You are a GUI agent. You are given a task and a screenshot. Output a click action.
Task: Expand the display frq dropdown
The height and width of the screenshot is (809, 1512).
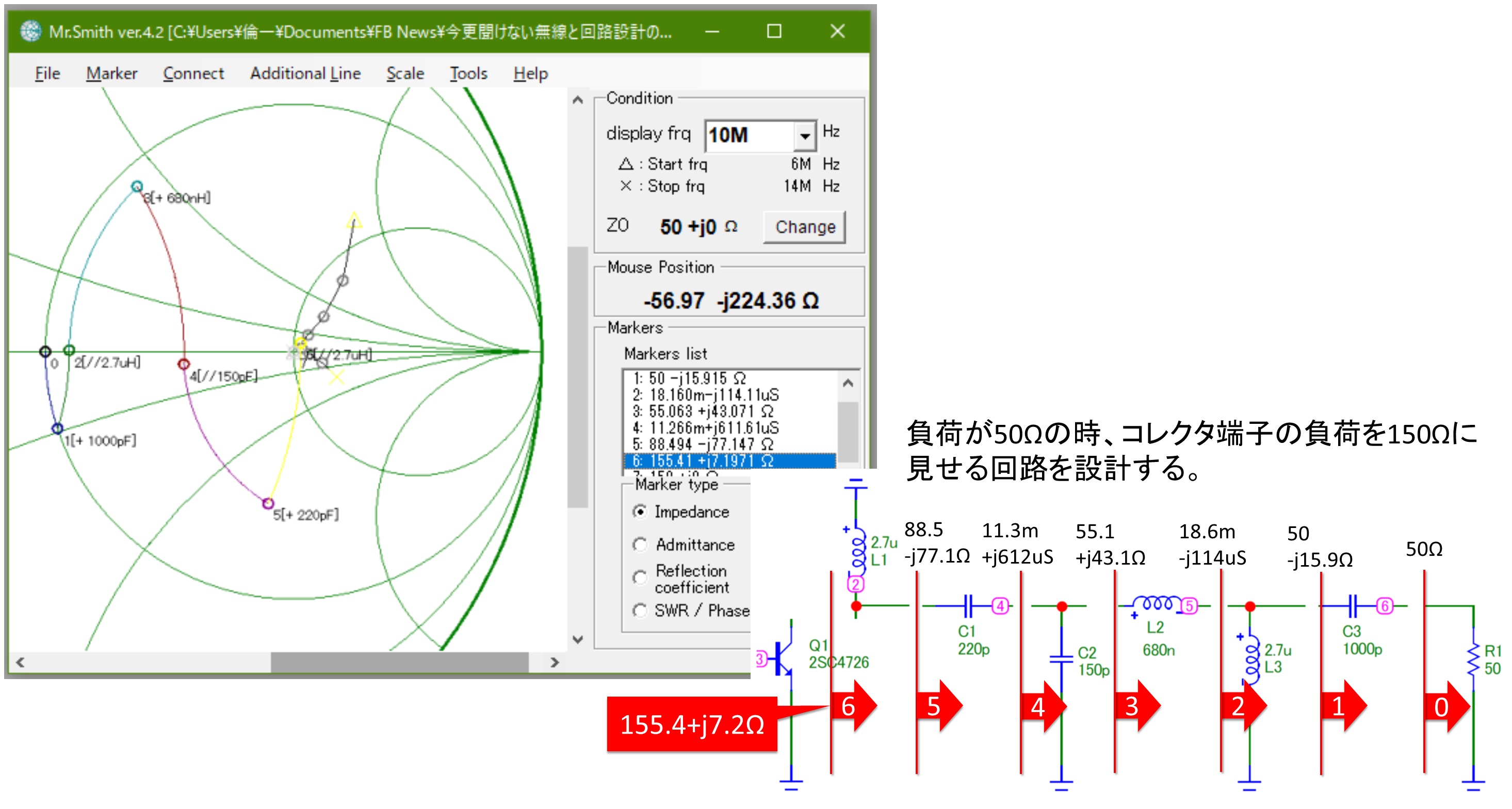coord(805,136)
